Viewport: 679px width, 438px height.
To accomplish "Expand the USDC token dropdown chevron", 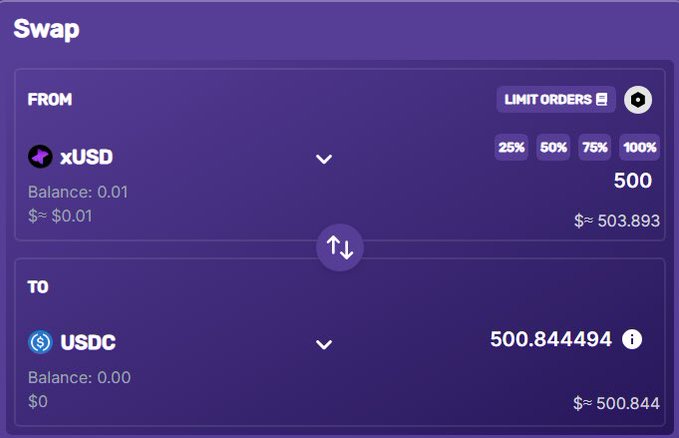I will tap(324, 345).
